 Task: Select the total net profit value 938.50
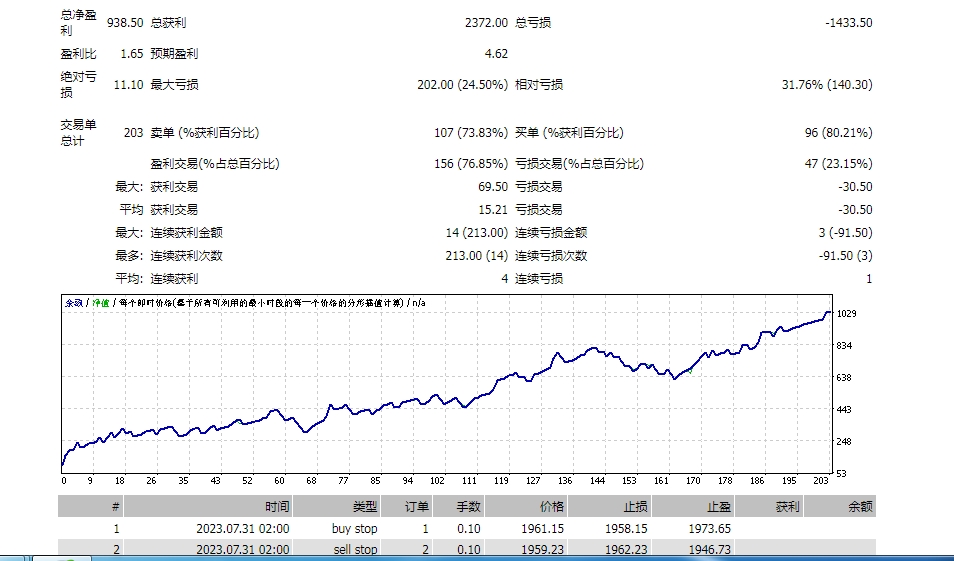click(x=125, y=23)
